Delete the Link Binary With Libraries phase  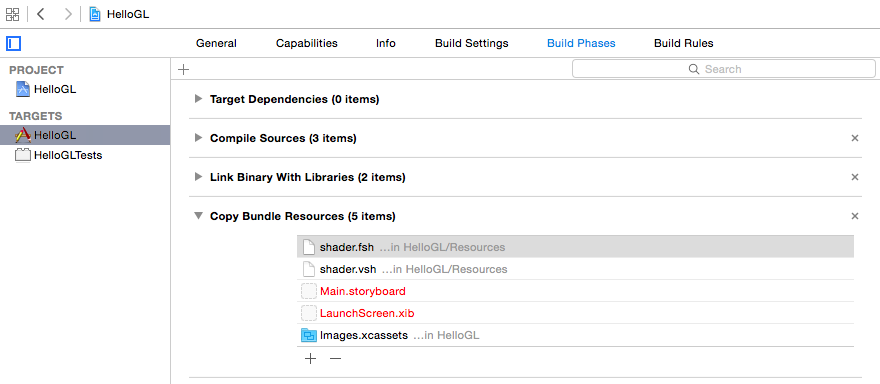coord(855,177)
